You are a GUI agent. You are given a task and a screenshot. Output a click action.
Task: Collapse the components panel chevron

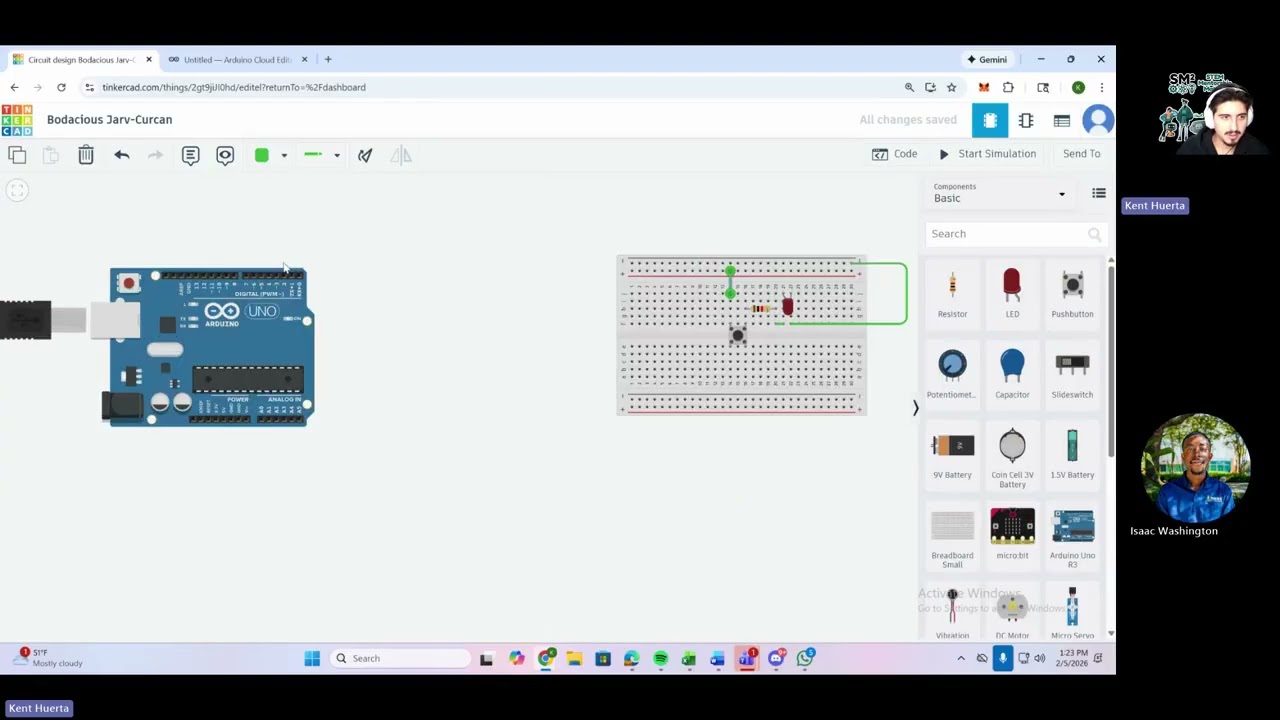coord(915,408)
